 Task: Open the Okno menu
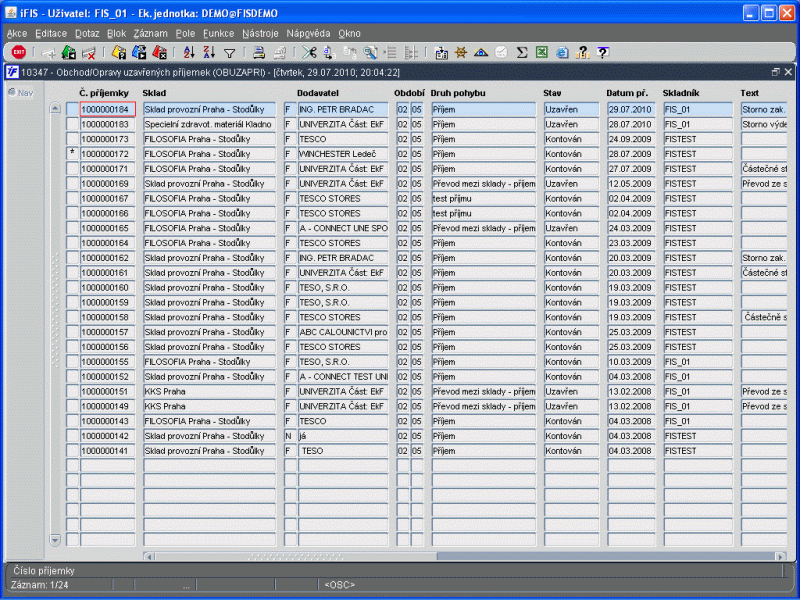[x=349, y=34]
